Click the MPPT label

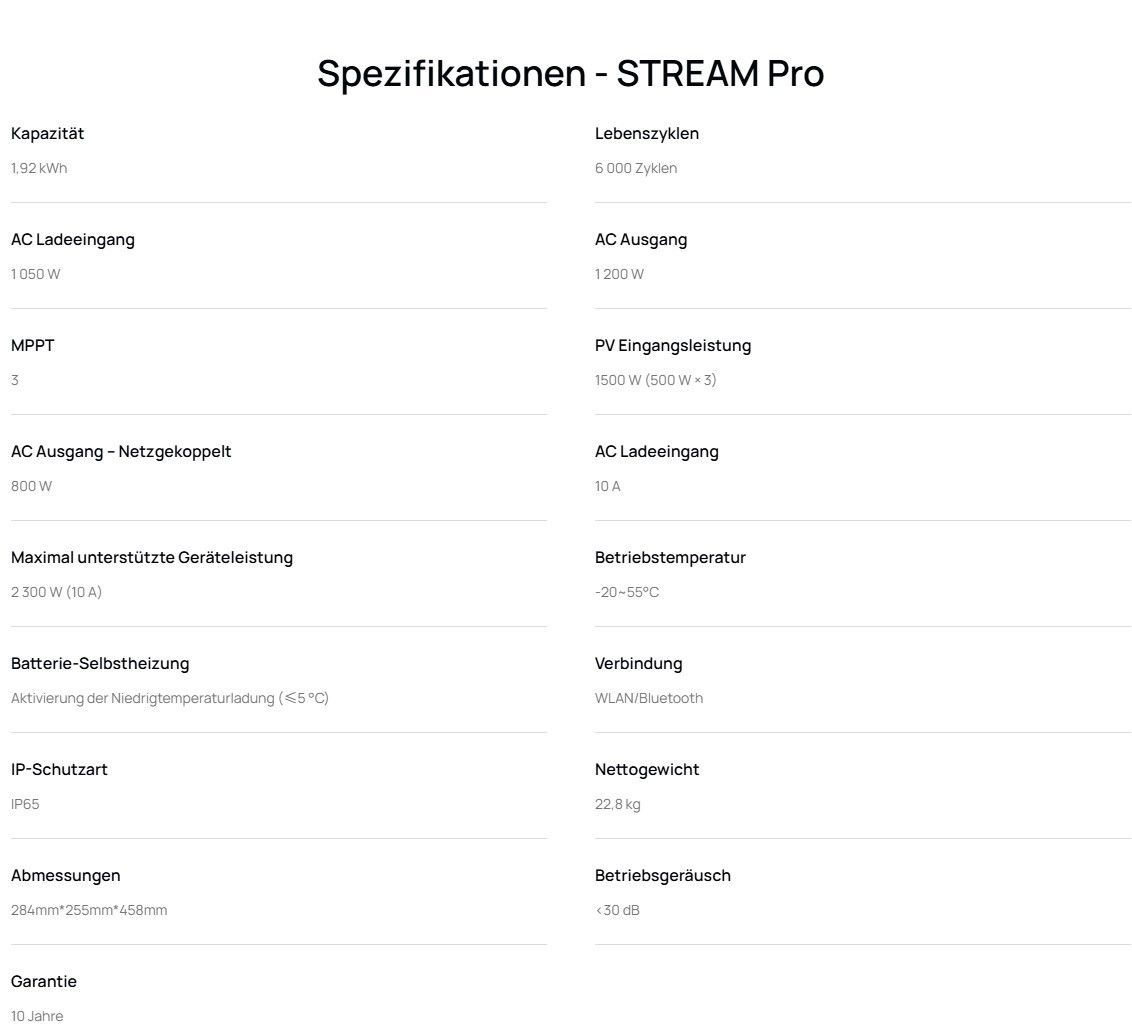point(33,345)
